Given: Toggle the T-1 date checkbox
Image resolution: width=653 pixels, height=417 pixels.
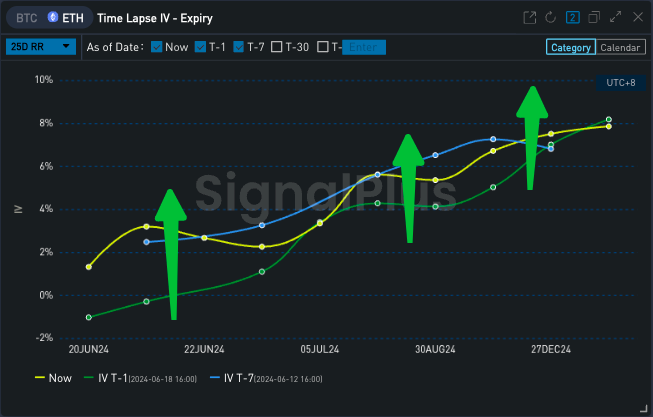Looking at the screenshot, I should pos(201,47).
